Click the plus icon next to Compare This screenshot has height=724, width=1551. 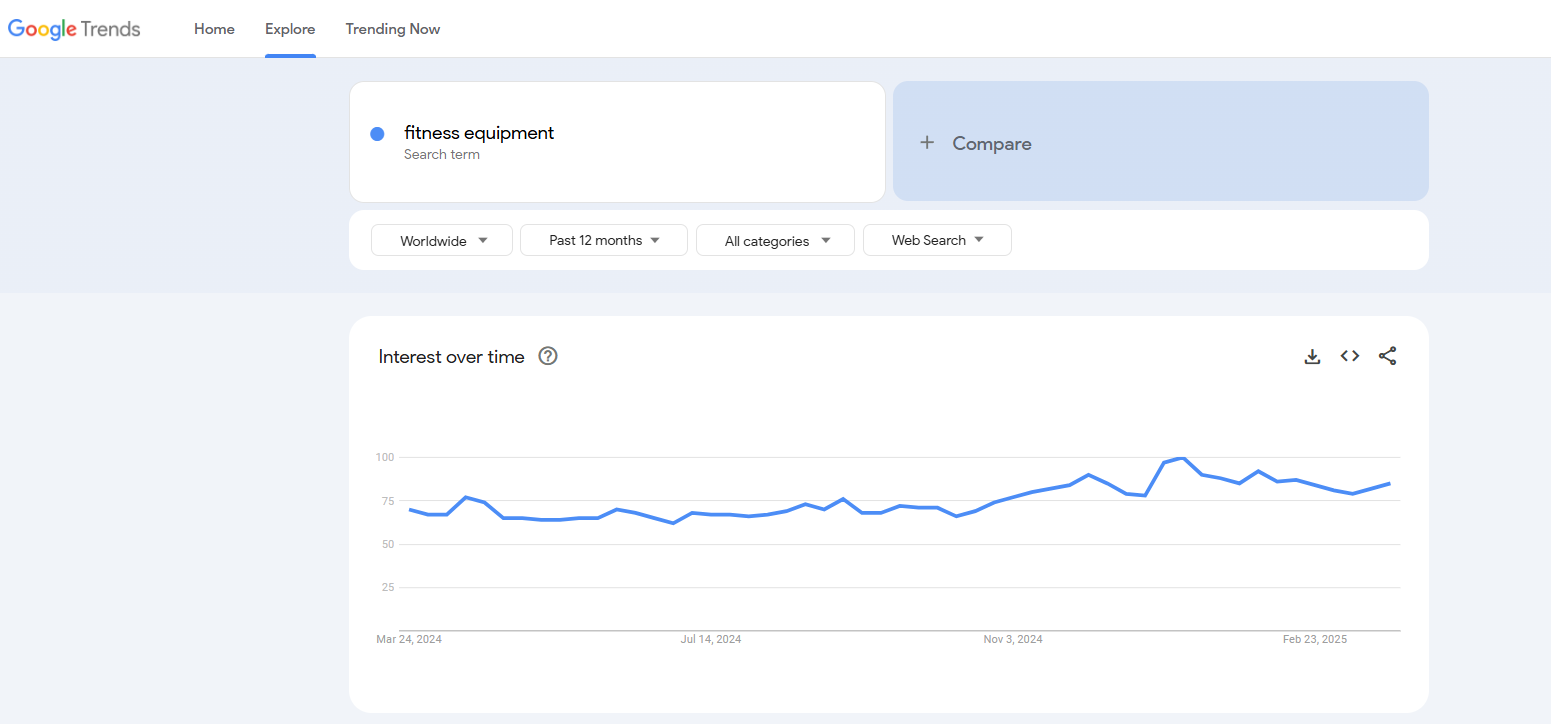(927, 143)
